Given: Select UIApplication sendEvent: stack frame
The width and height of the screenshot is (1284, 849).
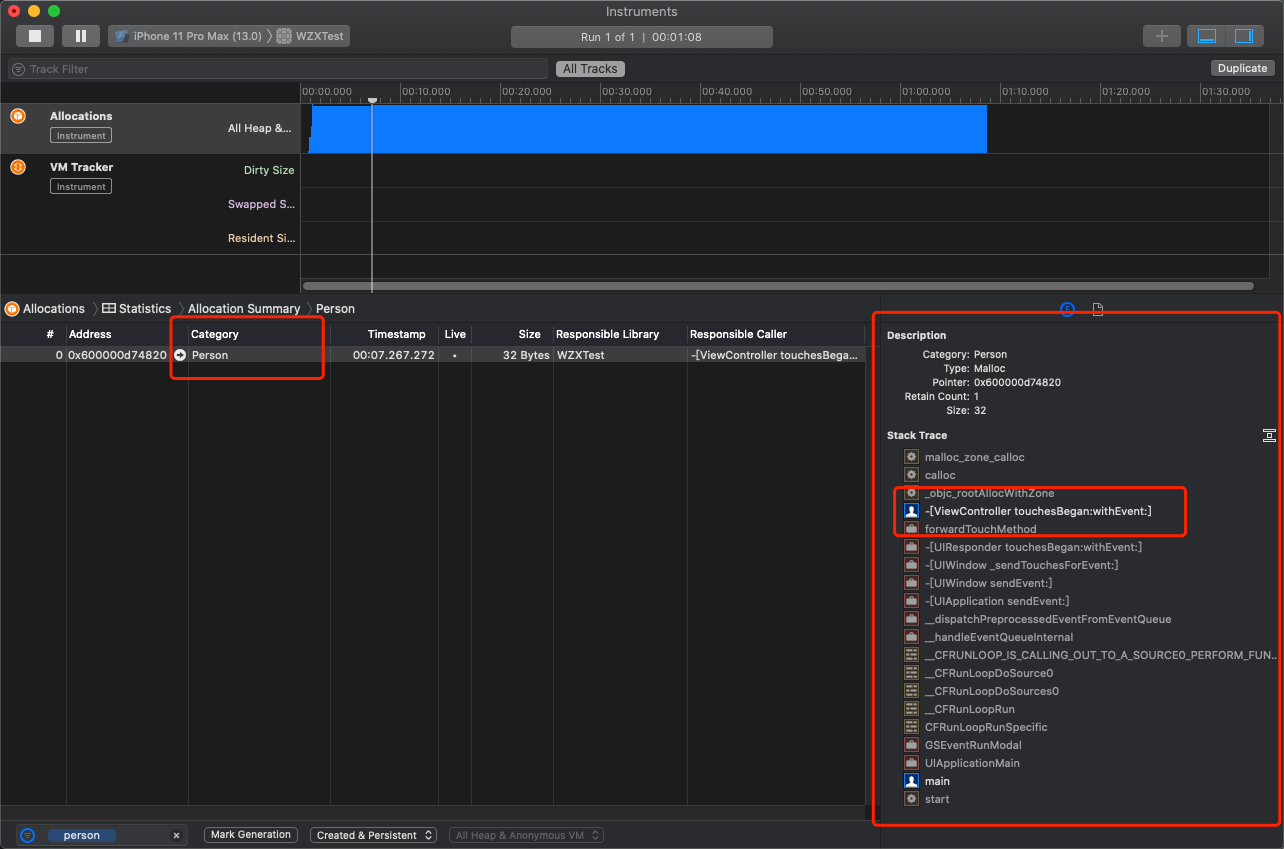Looking at the screenshot, I should click(x=997, y=601).
